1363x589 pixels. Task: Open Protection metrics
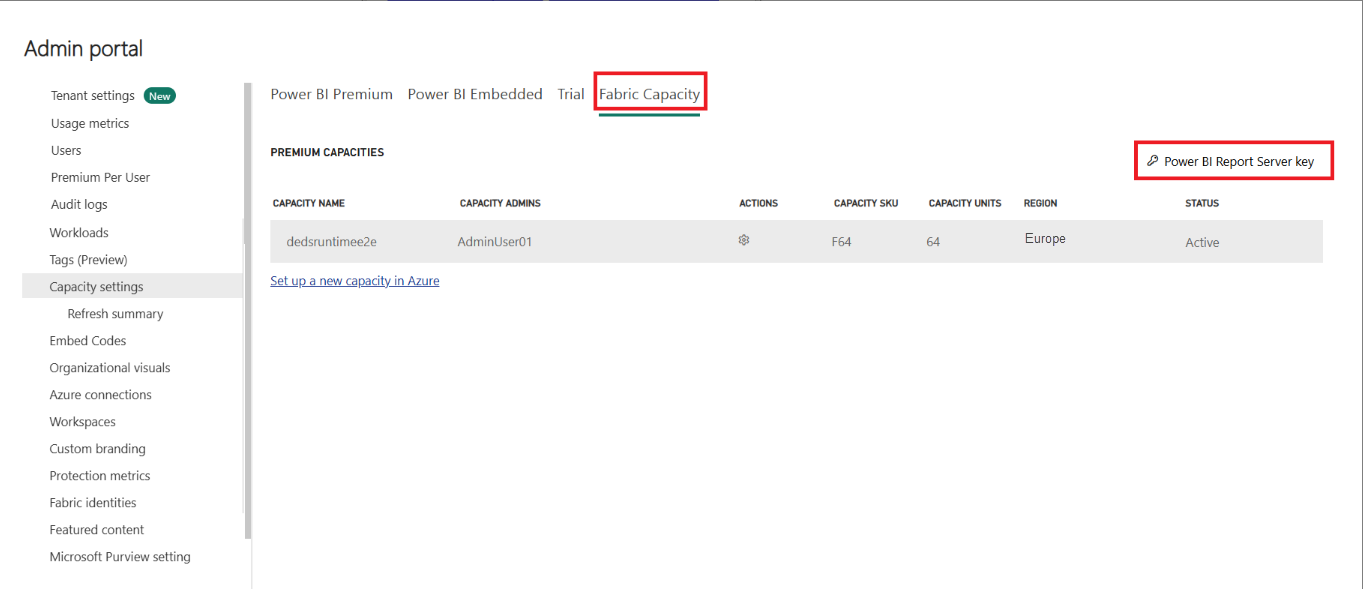click(100, 475)
